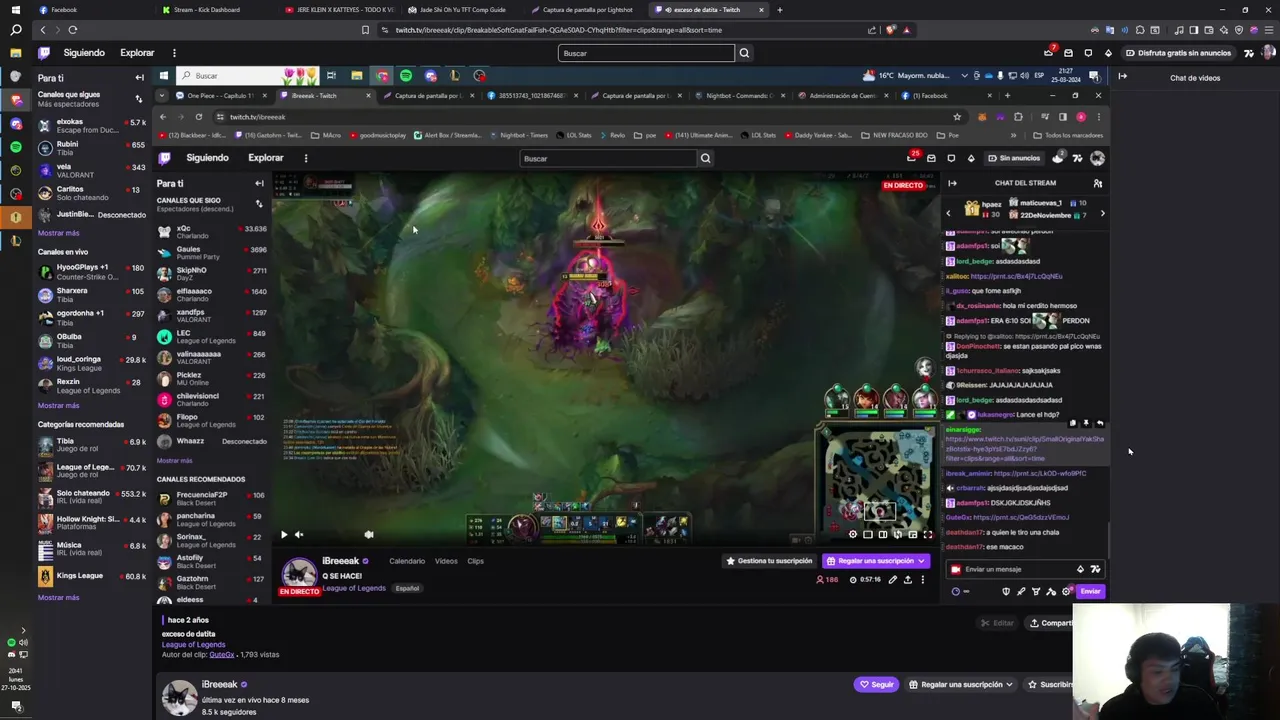Screen dimensions: 1280x720
Task: Collapse the Chat de videos panel
Action: coord(1122,76)
